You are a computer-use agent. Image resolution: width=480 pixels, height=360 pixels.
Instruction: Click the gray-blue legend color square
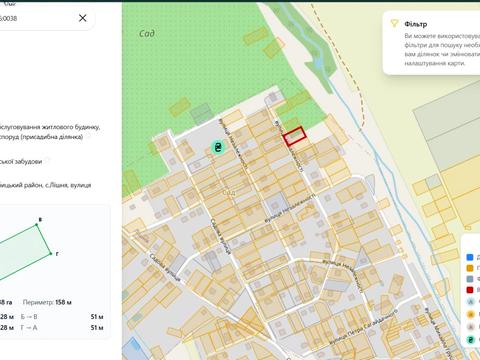pyautogui.click(x=470, y=279)
